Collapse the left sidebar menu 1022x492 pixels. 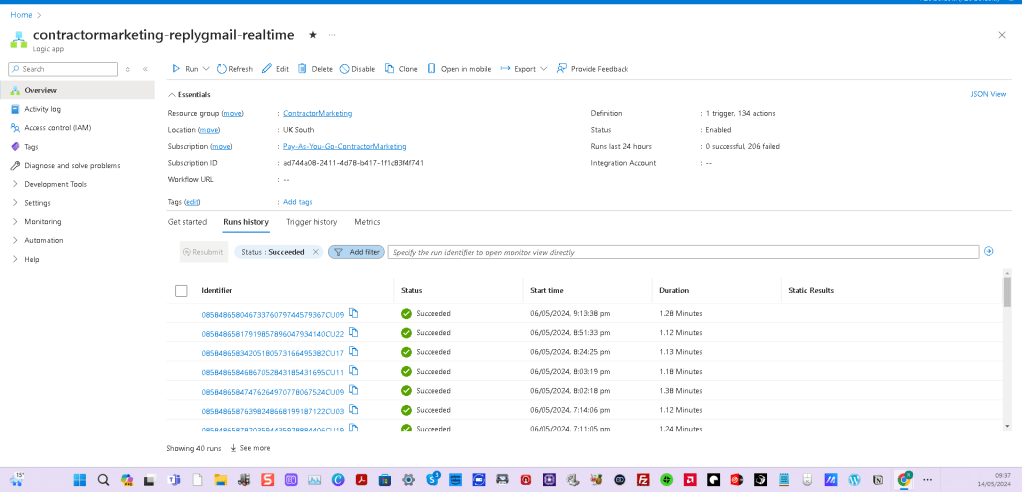pyautogui.click(x=145, y=68)
